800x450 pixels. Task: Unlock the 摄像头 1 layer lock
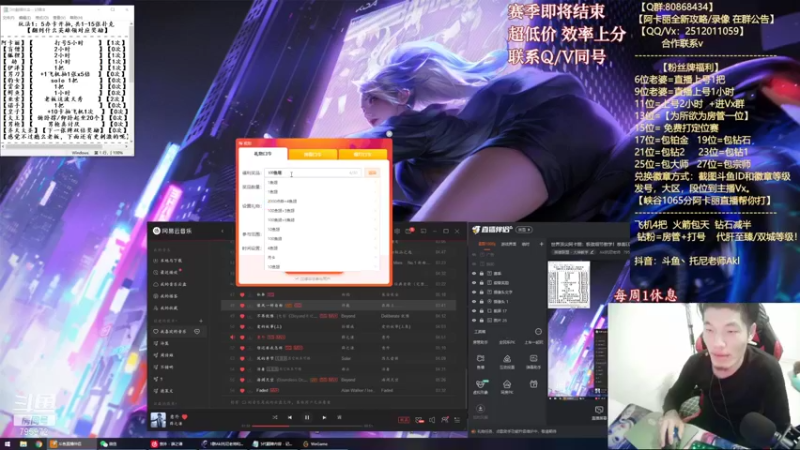[x=481, y=302]
